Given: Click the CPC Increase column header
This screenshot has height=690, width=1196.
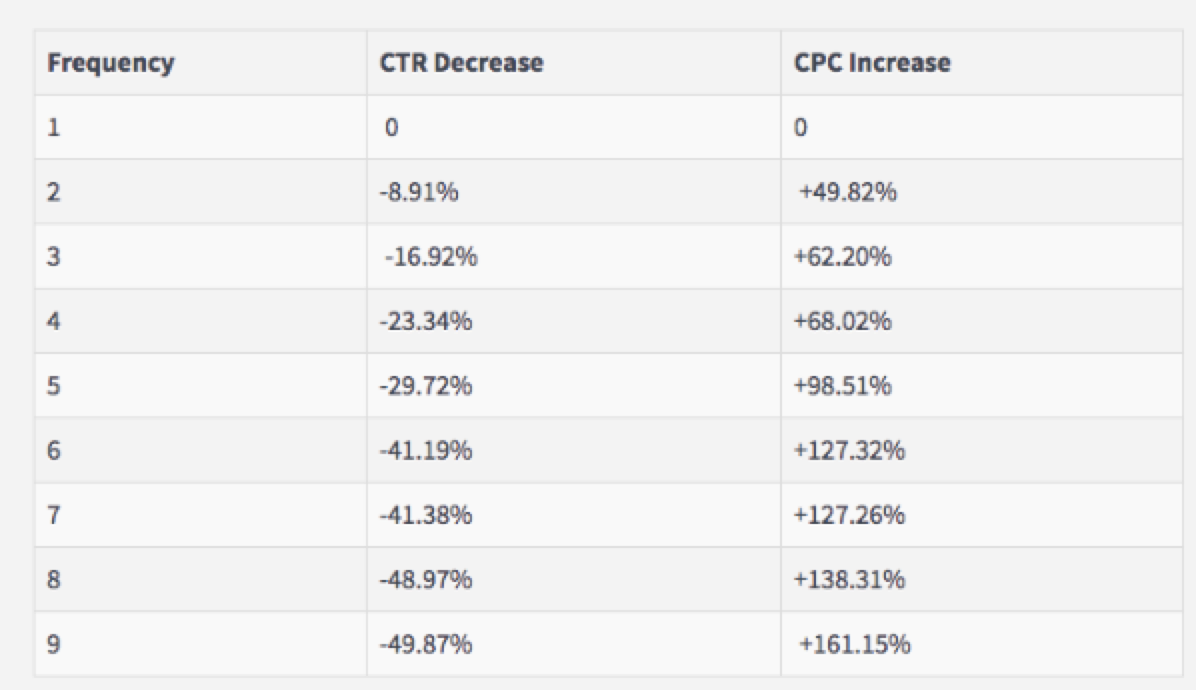Looking at the screenshot, I should (x=872, y=63).
